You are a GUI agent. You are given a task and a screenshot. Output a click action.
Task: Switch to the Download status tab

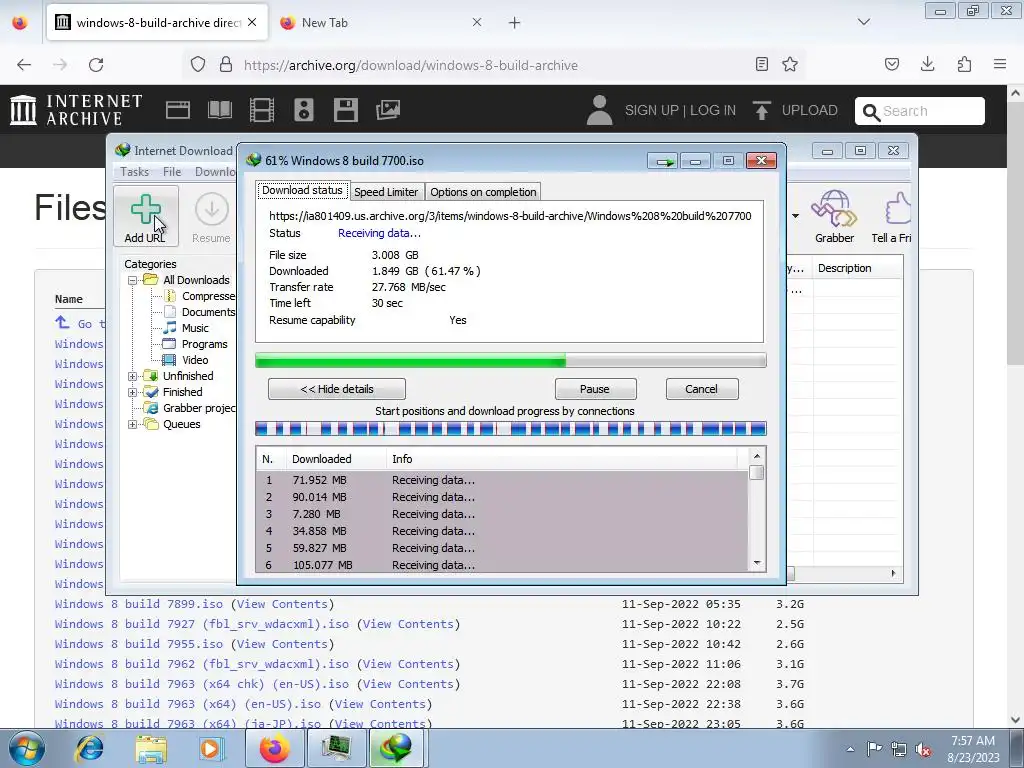tap(302, 191)
